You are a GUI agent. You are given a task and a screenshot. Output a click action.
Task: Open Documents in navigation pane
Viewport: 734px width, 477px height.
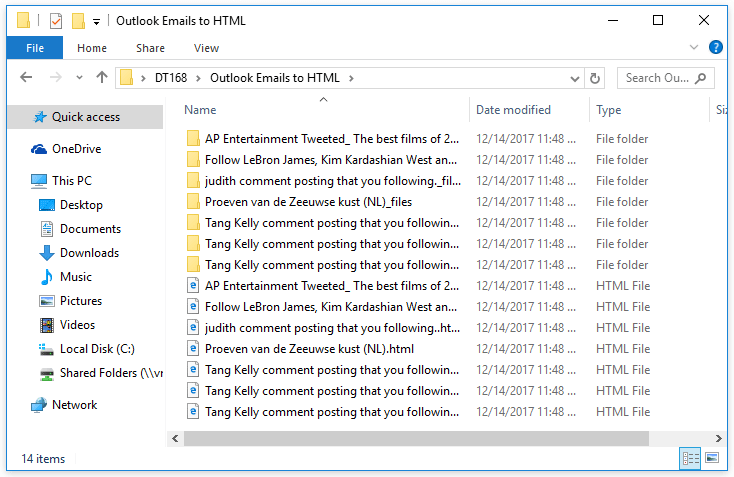click(x=90, y=229)
